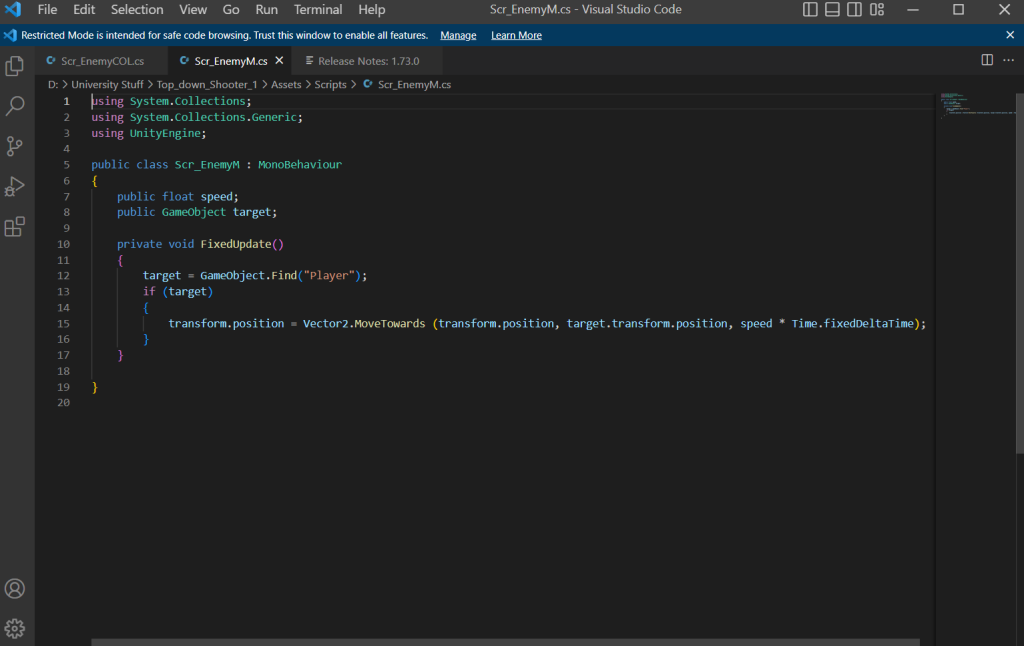Click the Manage link in Restricted Mode banner
The height and width of the screenshot is (646, 1024).
458,35
